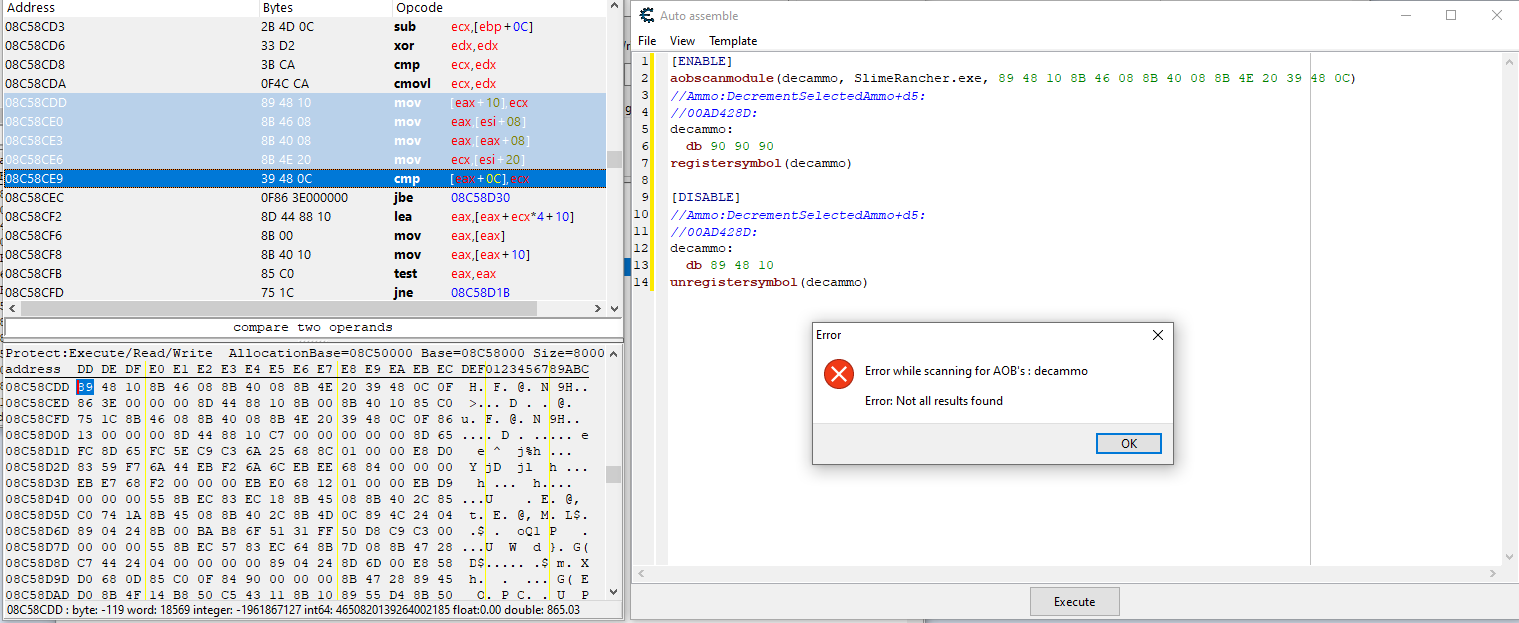This screenshot has width=1519, height=623.
Task: Click line number 1 in the script gutter
Action: [641, 61]
